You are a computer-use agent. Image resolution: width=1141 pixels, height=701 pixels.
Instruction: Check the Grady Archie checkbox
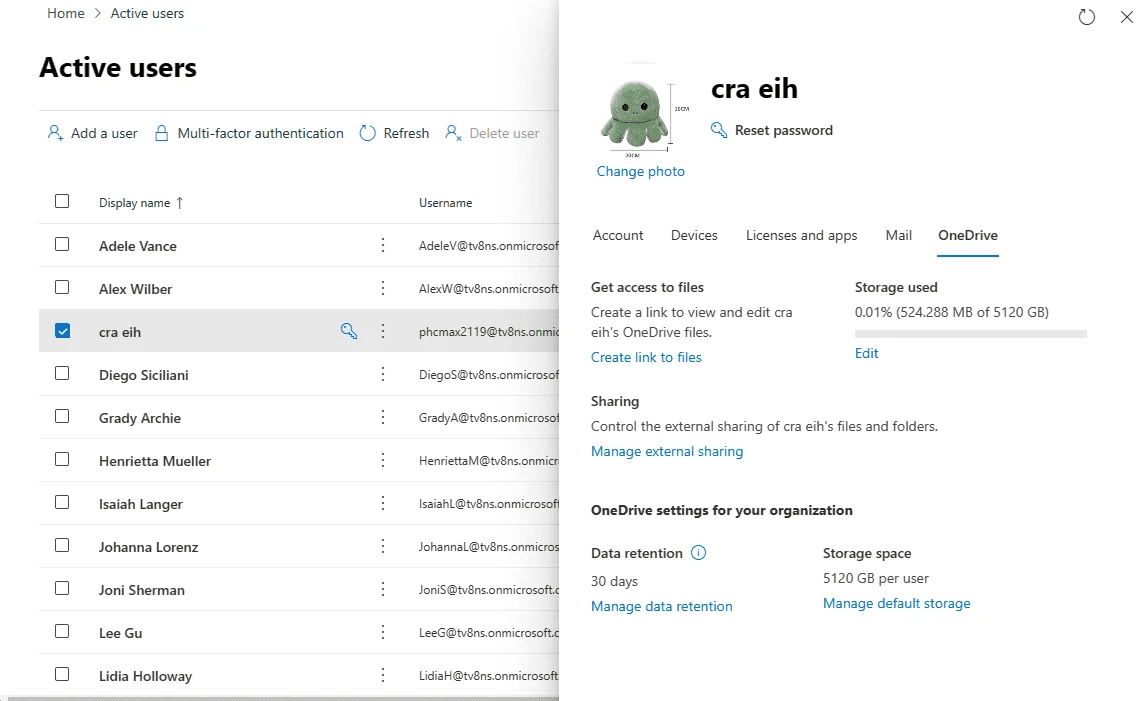click(62, 416)
